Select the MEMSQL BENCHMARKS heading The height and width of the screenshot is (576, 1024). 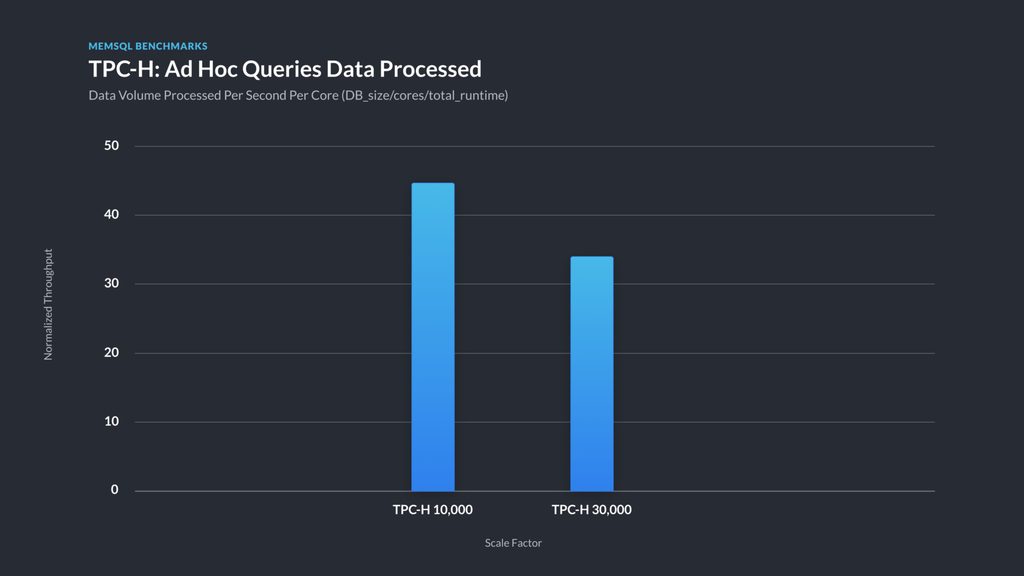point(148,46)
